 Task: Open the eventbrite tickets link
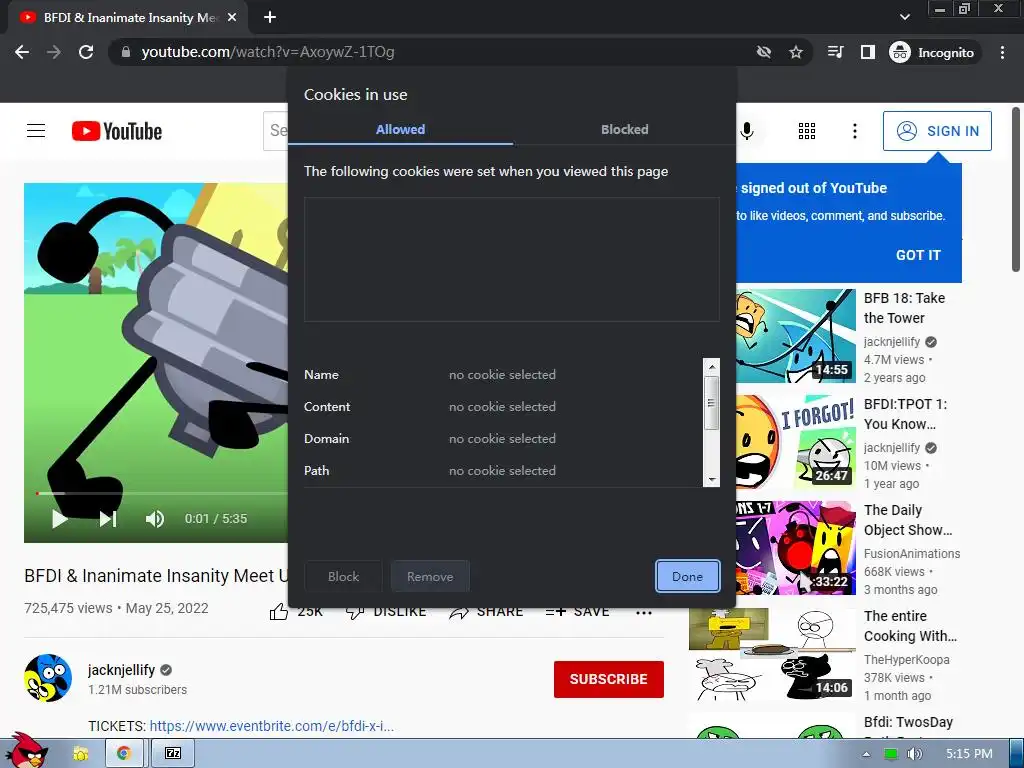(x=272, y=726)
